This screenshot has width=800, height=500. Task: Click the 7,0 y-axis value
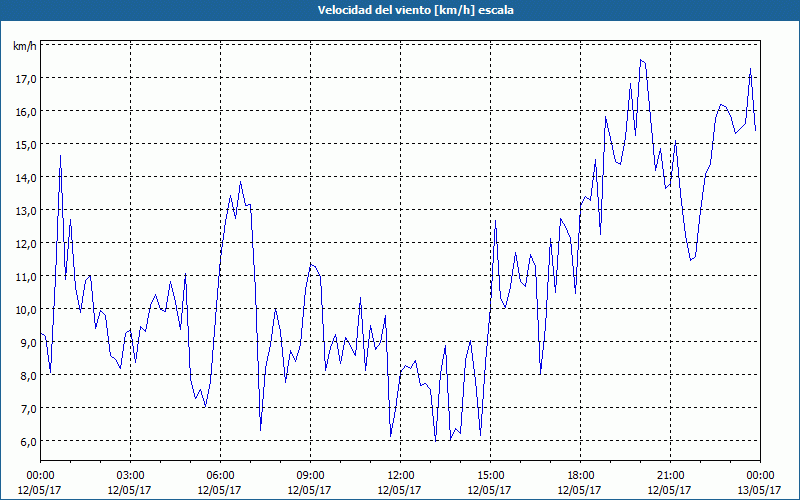29,409
